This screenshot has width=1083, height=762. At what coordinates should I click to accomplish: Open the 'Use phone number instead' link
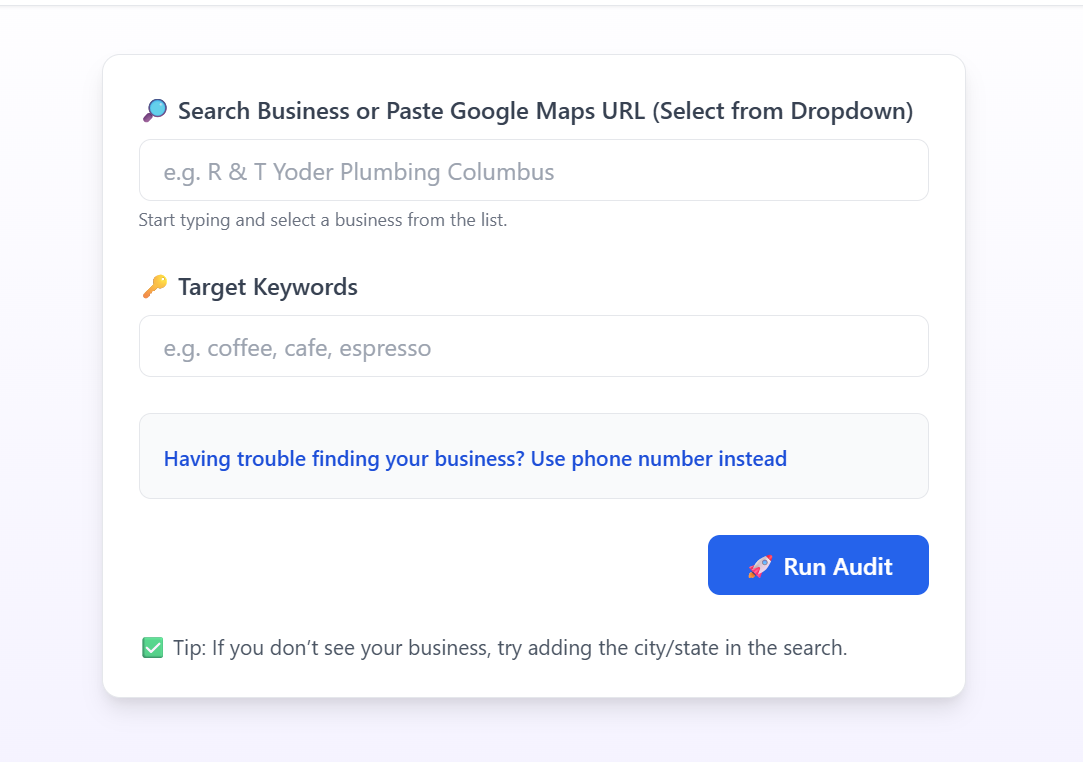click(475, 459)
